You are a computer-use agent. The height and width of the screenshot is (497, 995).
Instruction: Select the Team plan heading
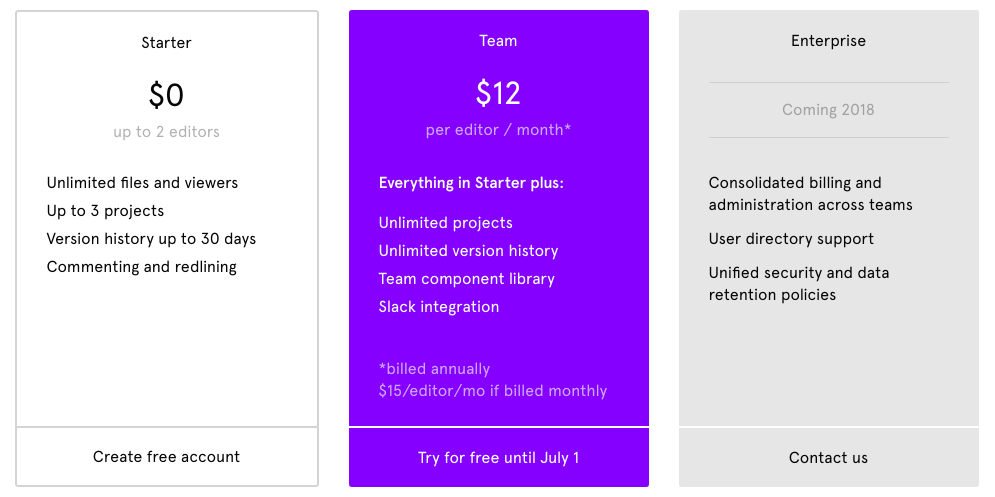498,41
